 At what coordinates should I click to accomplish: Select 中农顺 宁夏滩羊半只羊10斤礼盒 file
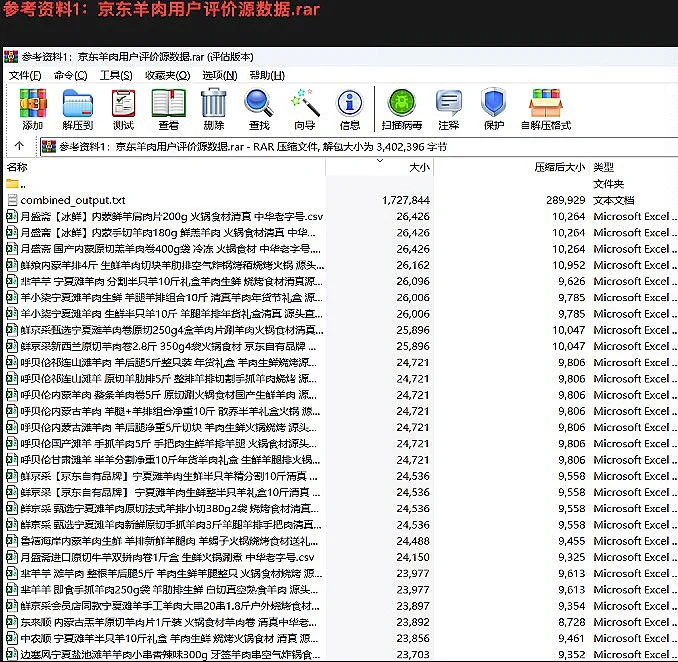tap(170, 638)
